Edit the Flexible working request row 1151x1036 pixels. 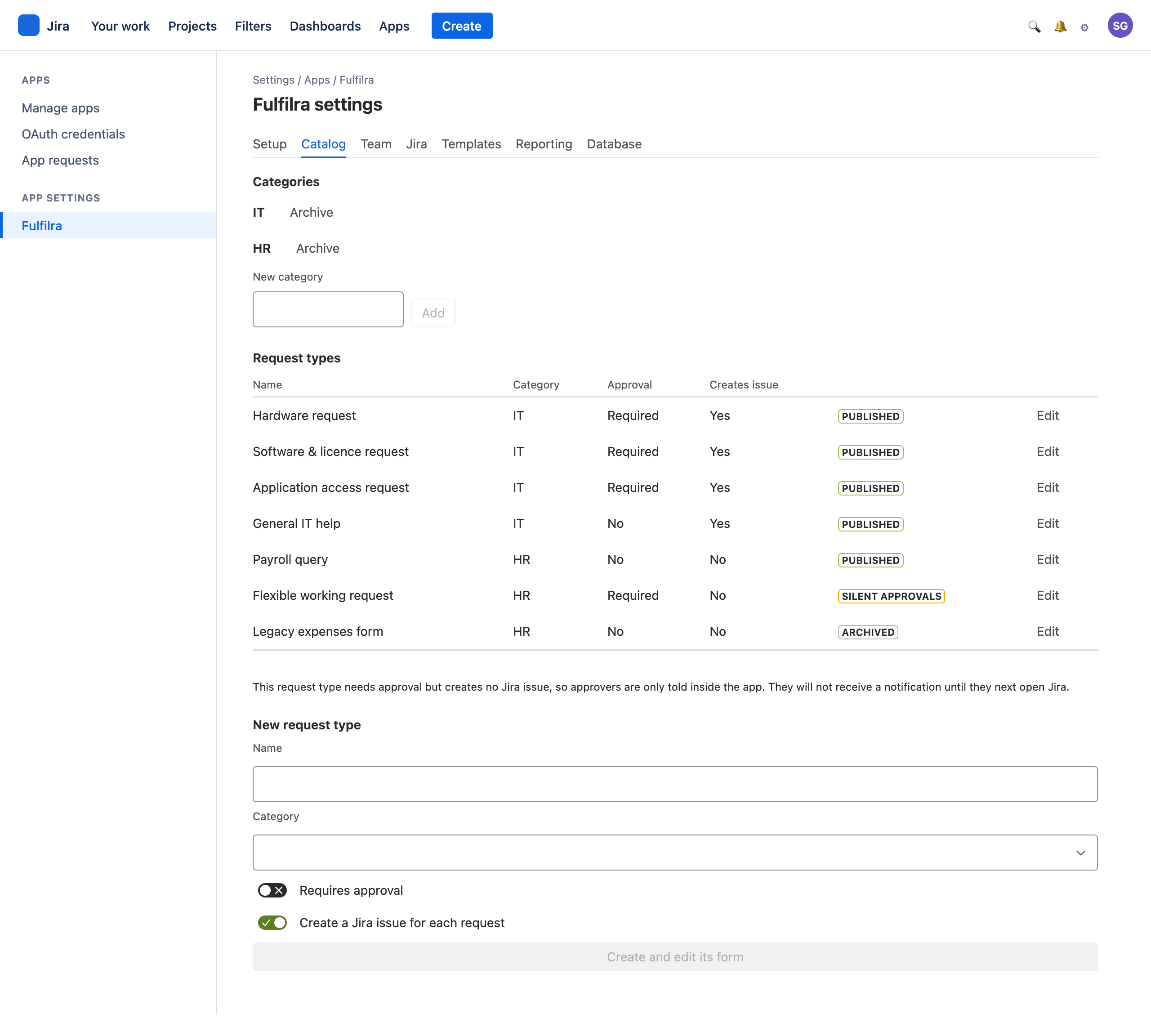(1048, 595)
